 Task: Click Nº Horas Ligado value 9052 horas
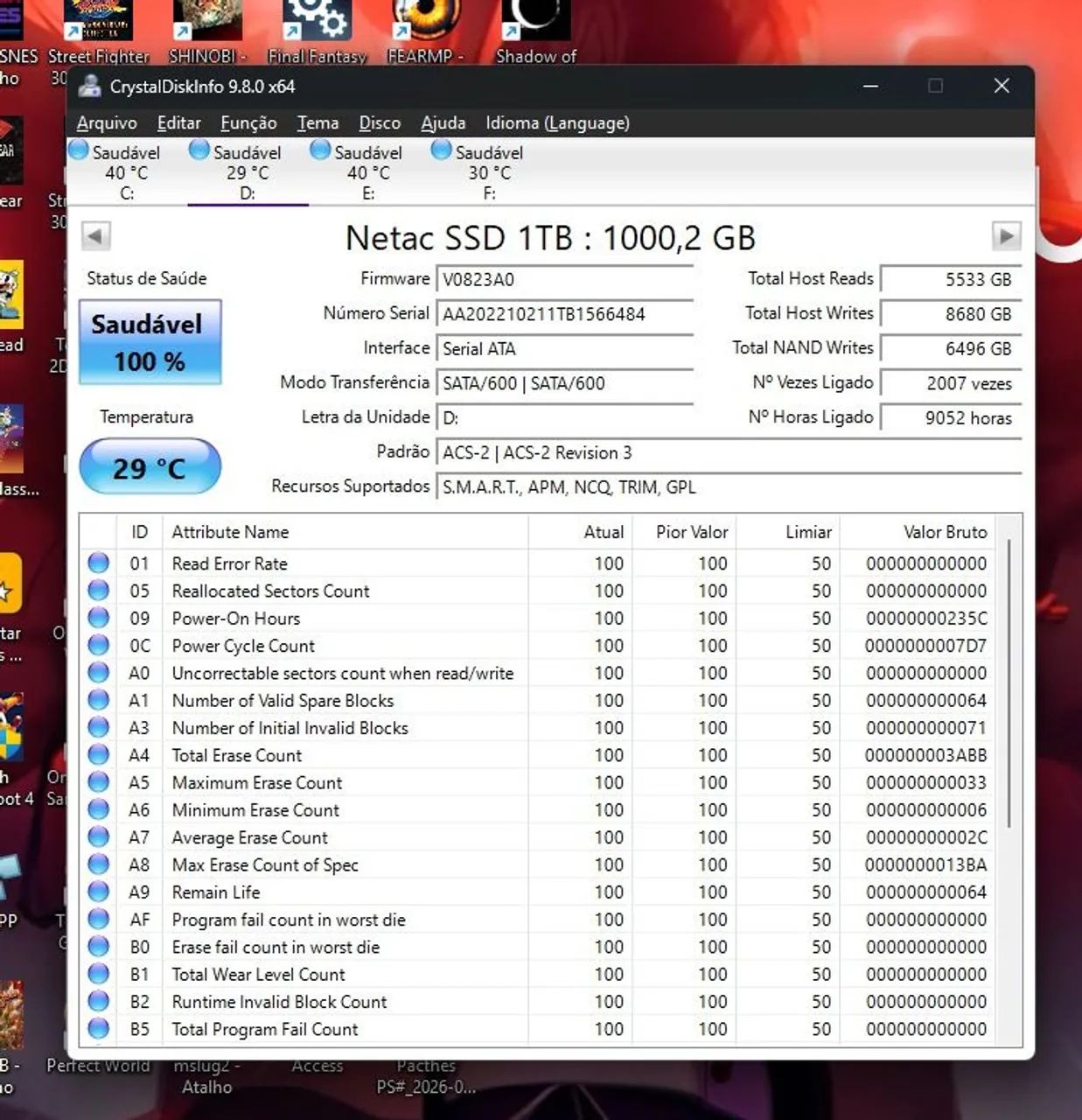951,417
